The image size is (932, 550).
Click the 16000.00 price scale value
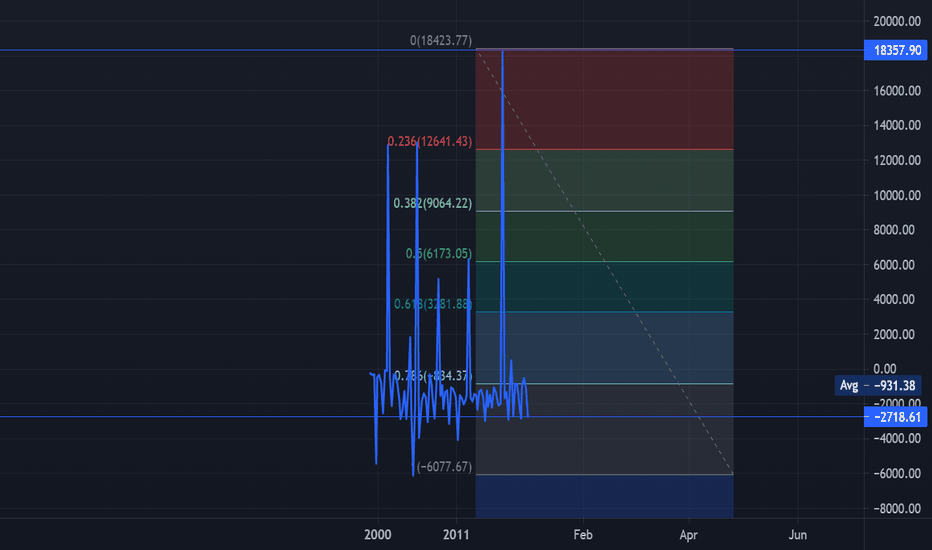[x=897, y=91]
